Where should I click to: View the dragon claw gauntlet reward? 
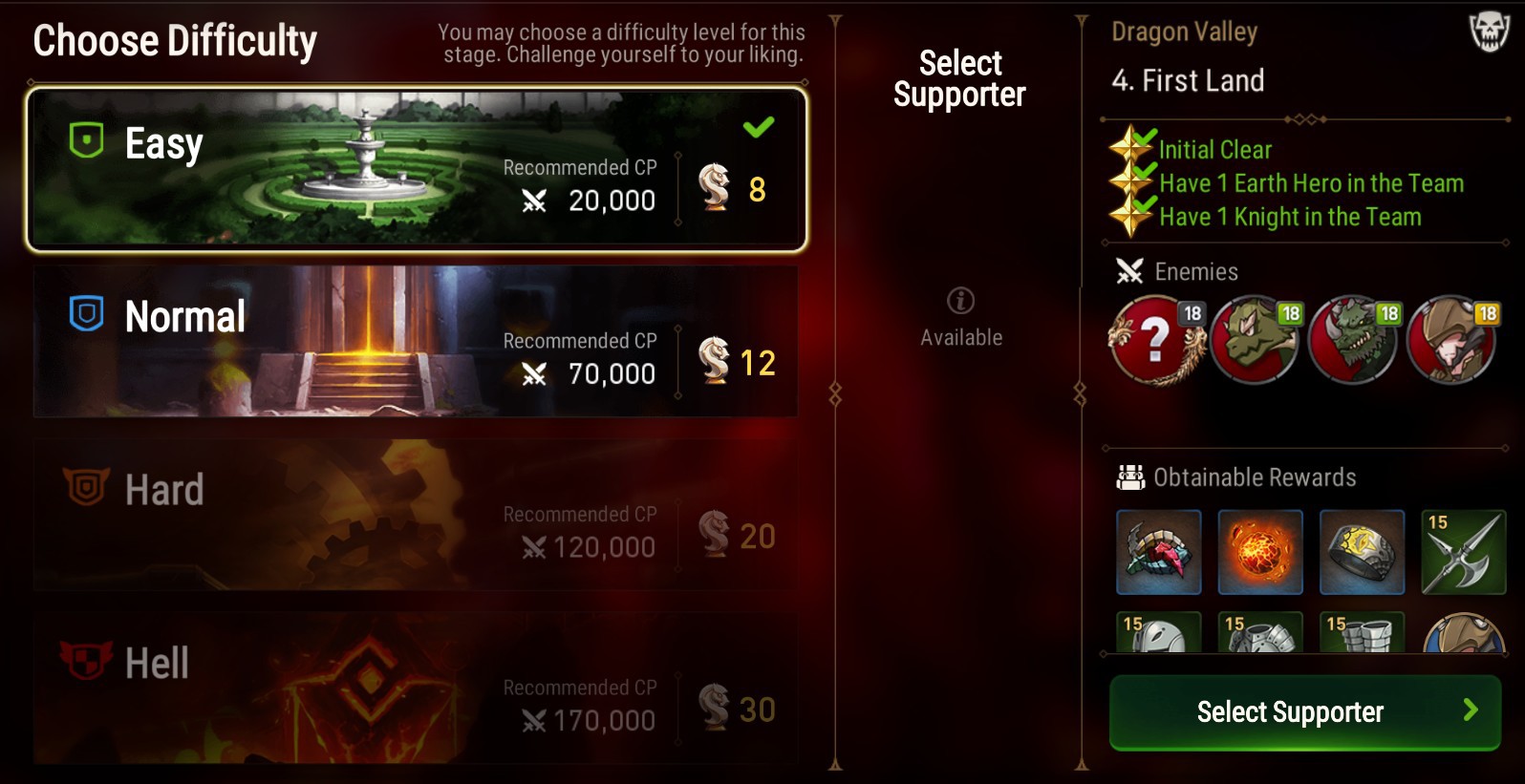point(1159,552)
